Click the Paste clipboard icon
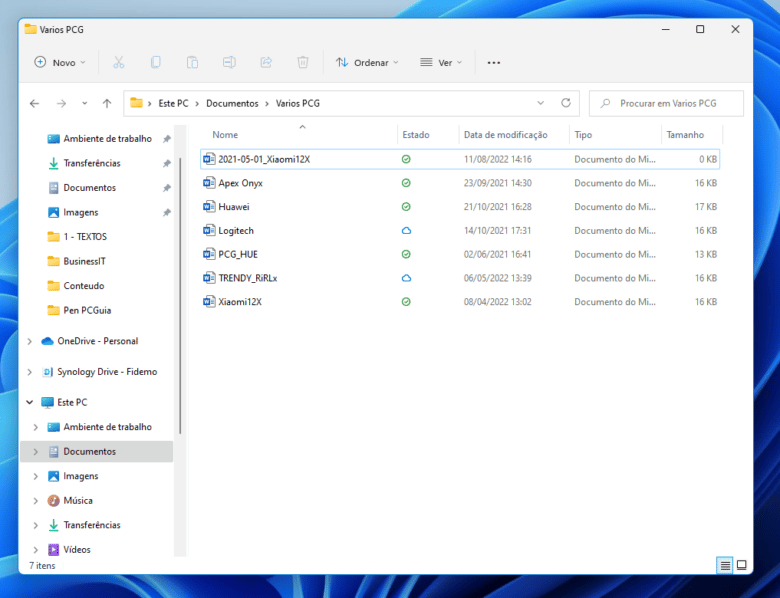The image size is (780, 598). 192,62
